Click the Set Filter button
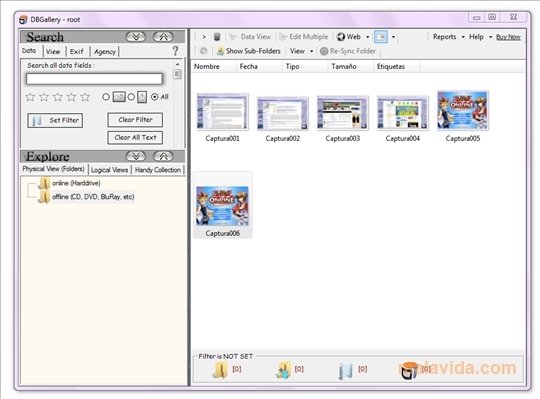 (55, 120)
